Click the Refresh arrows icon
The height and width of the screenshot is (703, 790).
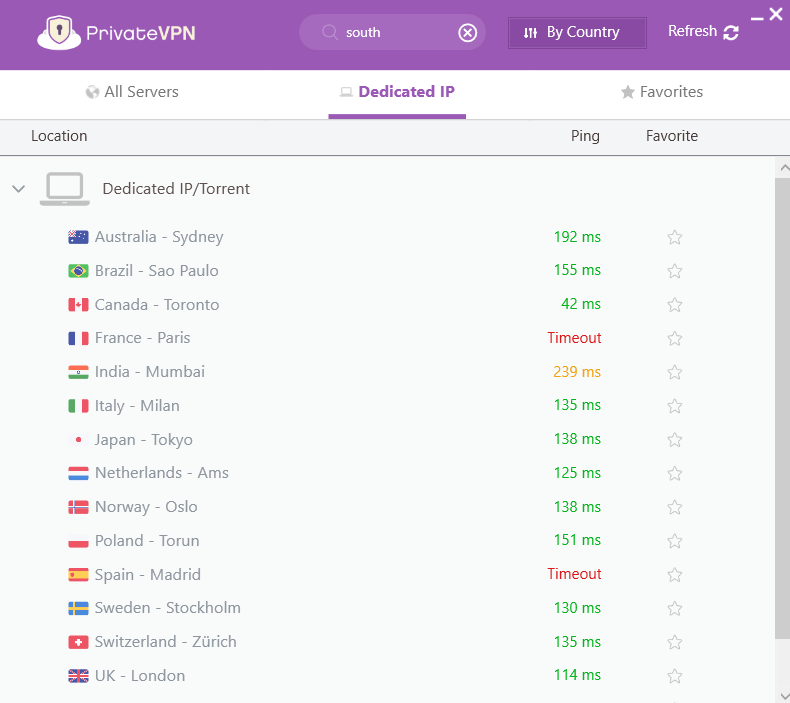(x=731, y=33)
